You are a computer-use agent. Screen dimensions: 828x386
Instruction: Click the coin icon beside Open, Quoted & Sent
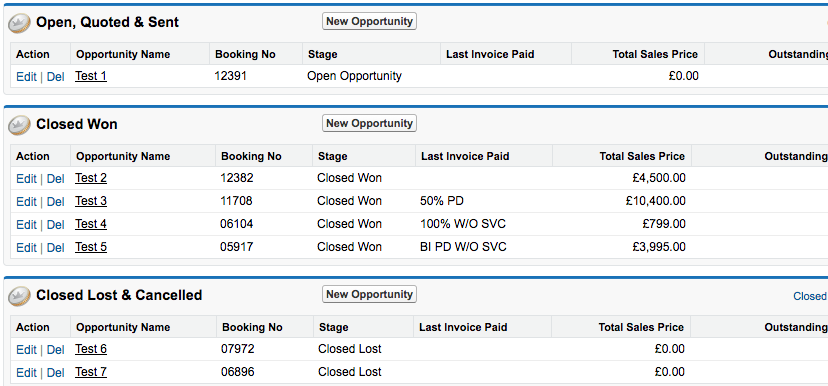(x=20, y=23)
